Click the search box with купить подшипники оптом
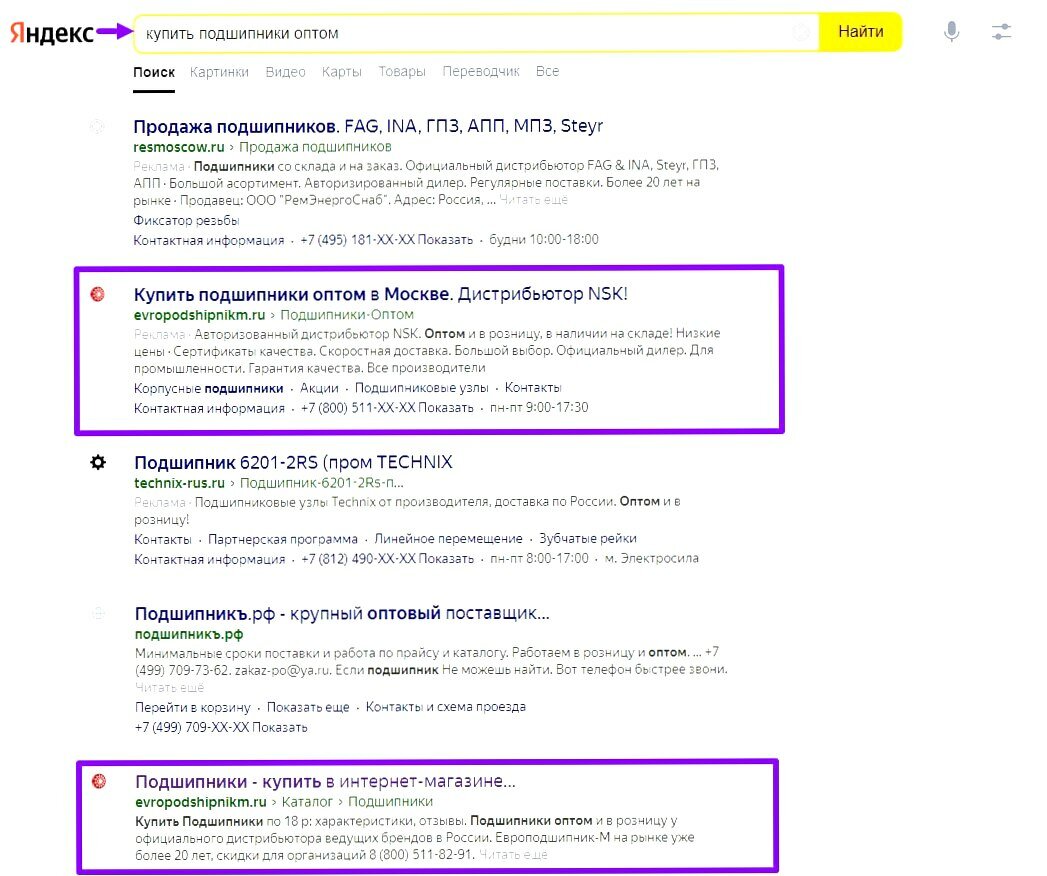 (x=476, y=33)
